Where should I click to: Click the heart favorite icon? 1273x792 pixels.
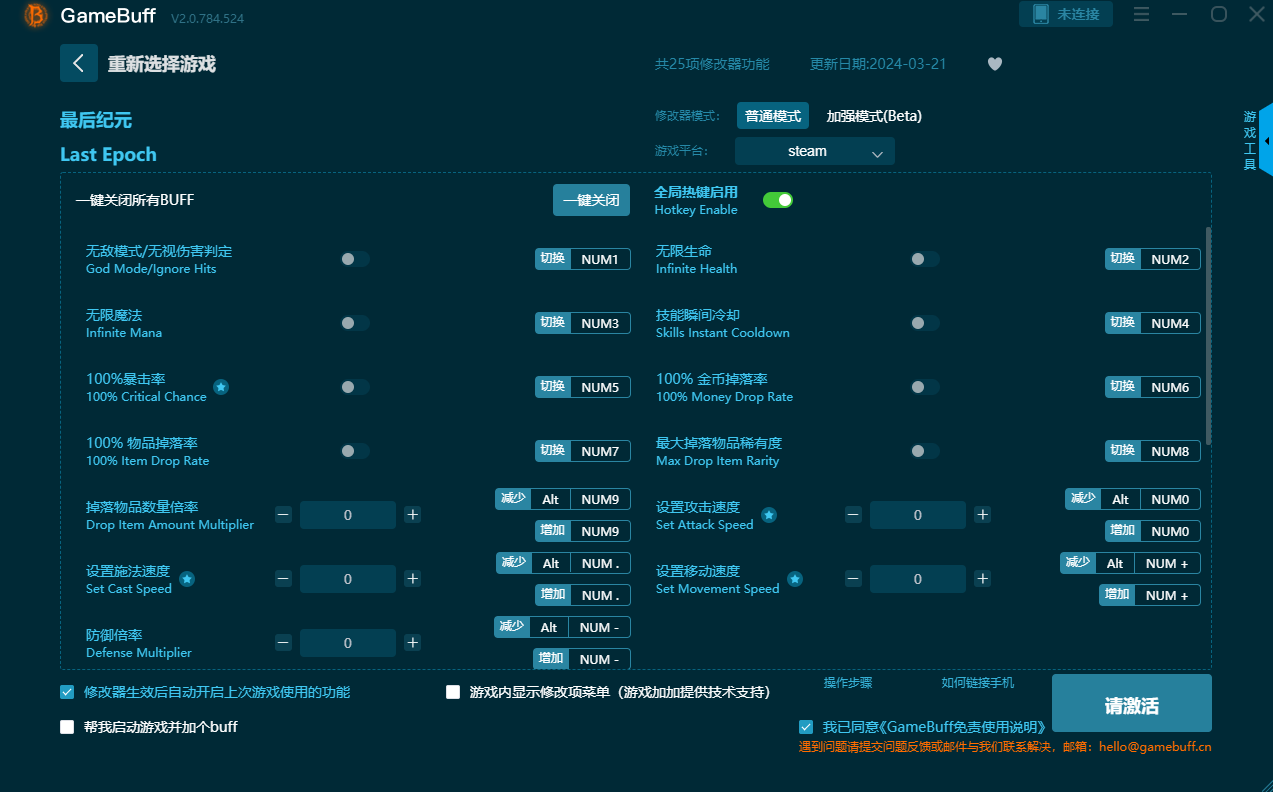click(995, 64)
